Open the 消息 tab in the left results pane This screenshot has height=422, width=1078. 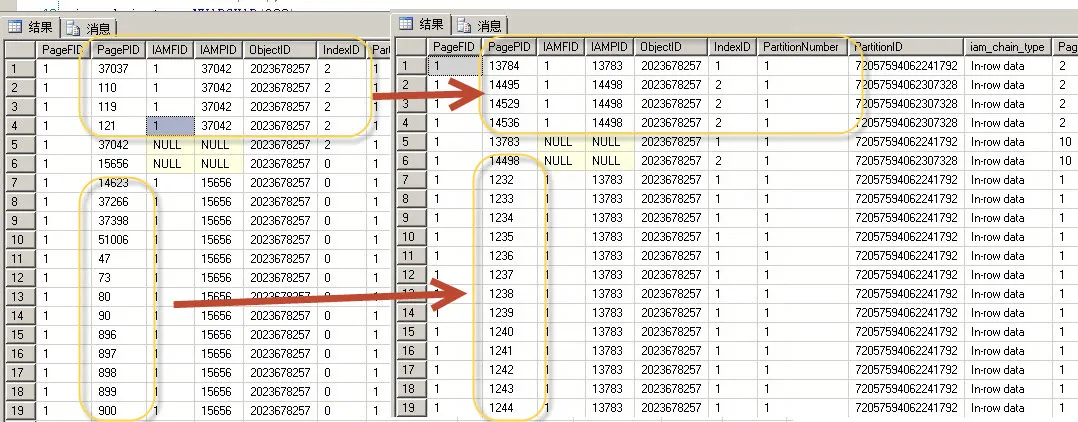coord(89,28)
